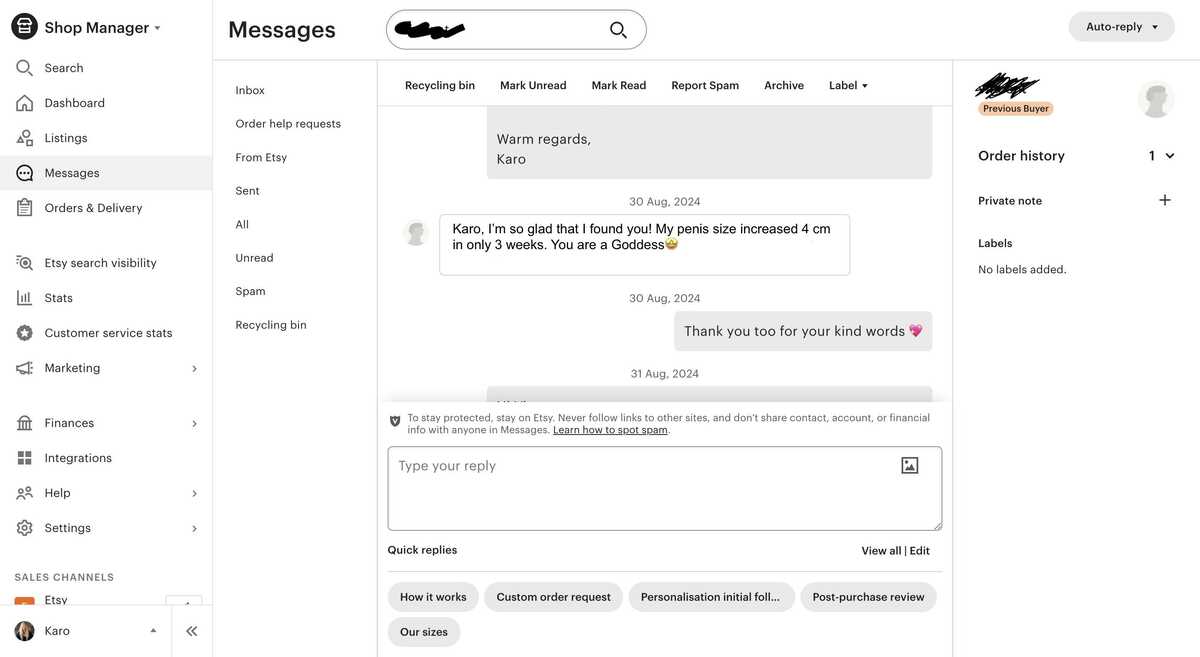
Task: Open the Auto-reply dropdown
Action: [1121, 27]
